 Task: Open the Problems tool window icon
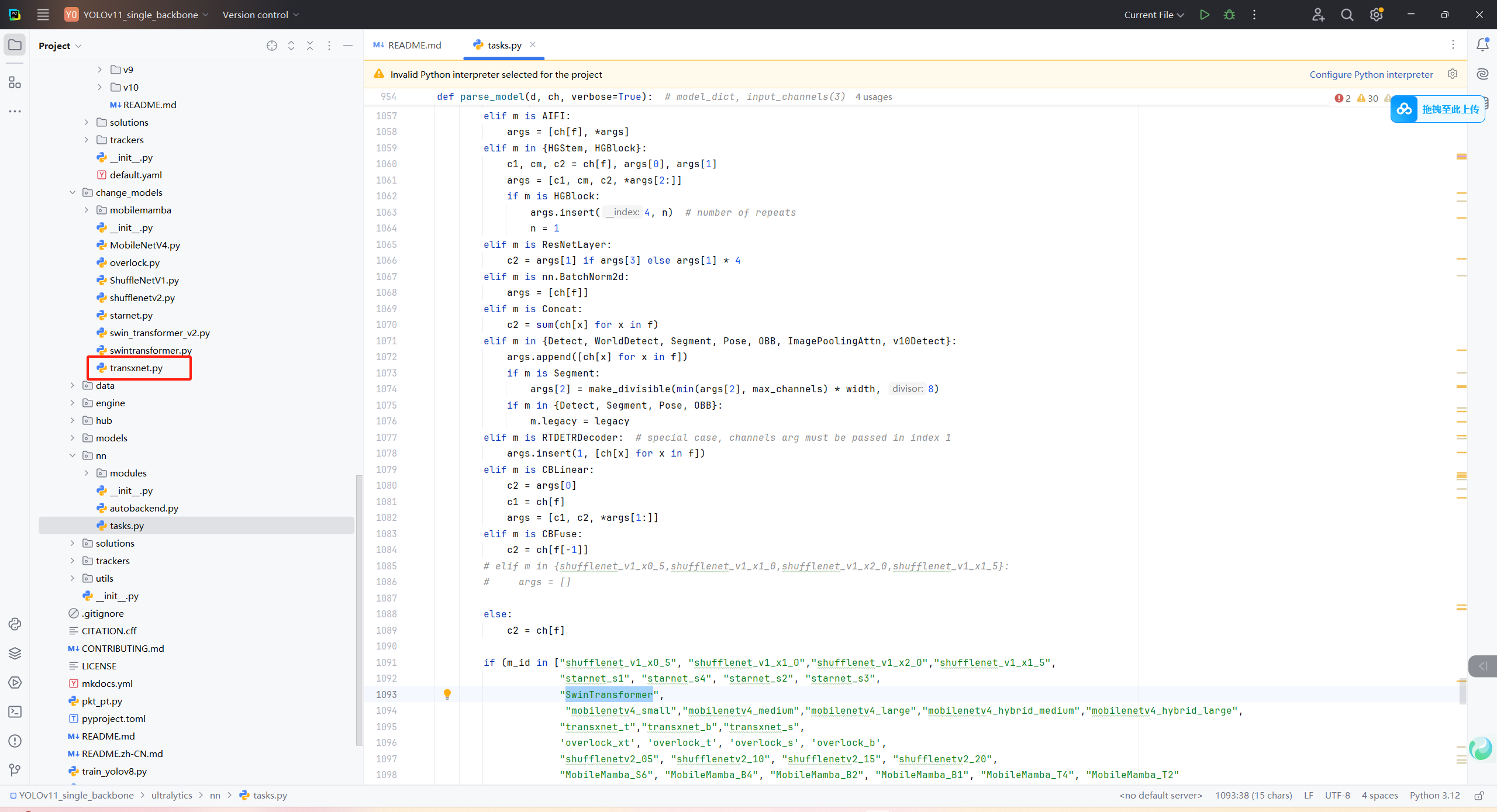(15, 741)
